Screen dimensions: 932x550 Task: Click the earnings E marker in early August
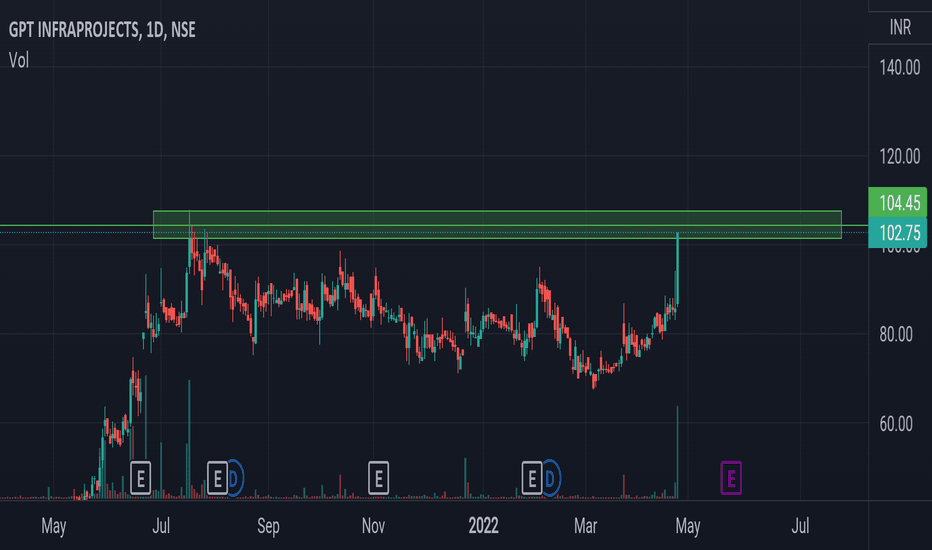coord(217,478)
